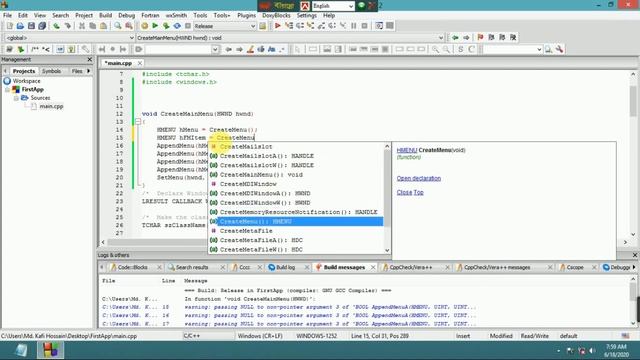Switch to the Build log tab
The width and height of the screenshot is (640, 360).
[x=285, y=267]
